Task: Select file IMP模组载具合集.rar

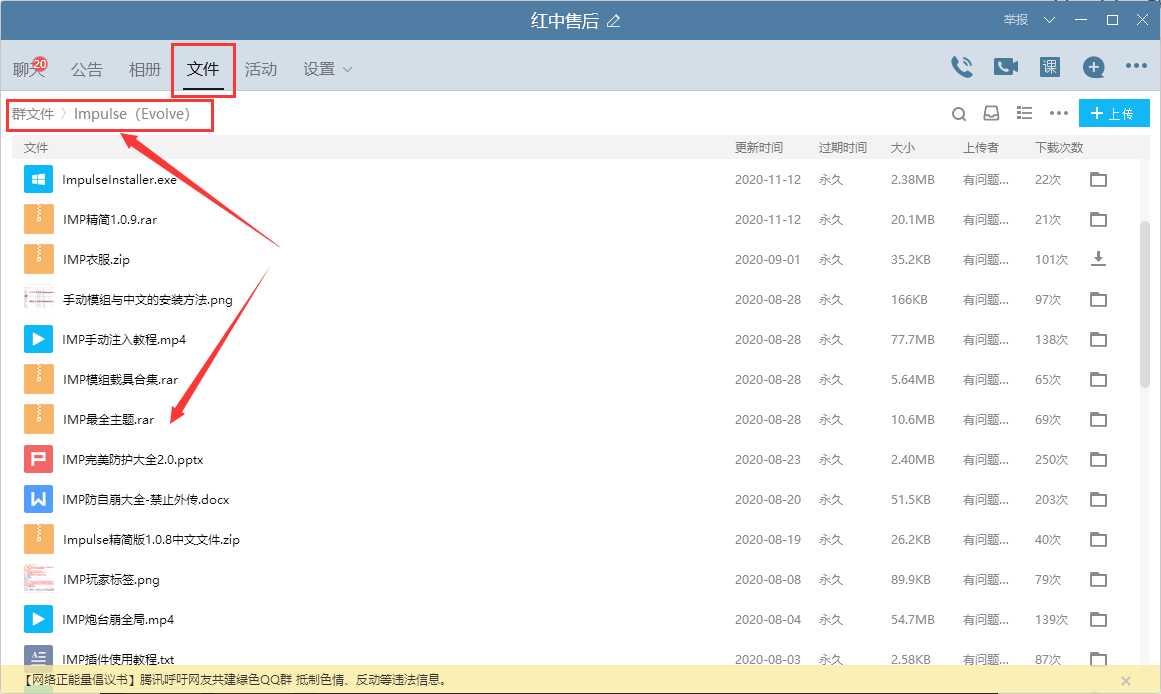Action: 120,379
